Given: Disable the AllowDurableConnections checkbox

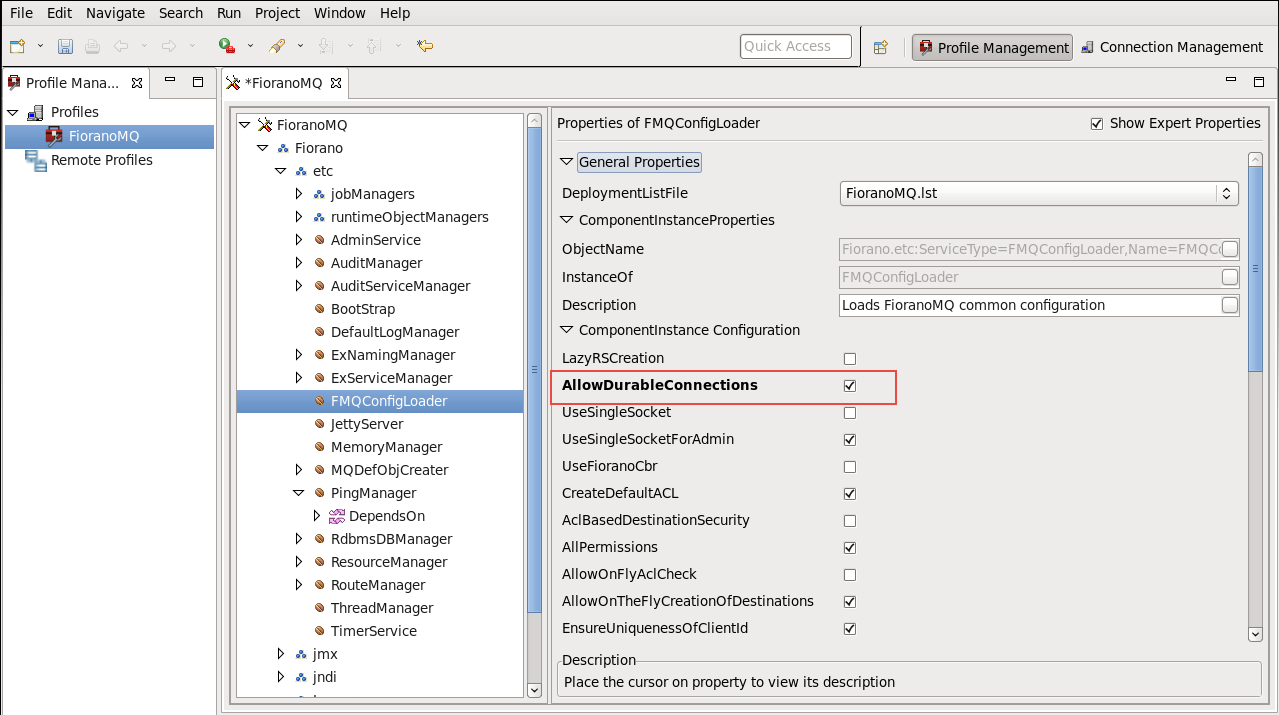Looking at the screenshot, I should pyautogui.click(x=850, y=386).
